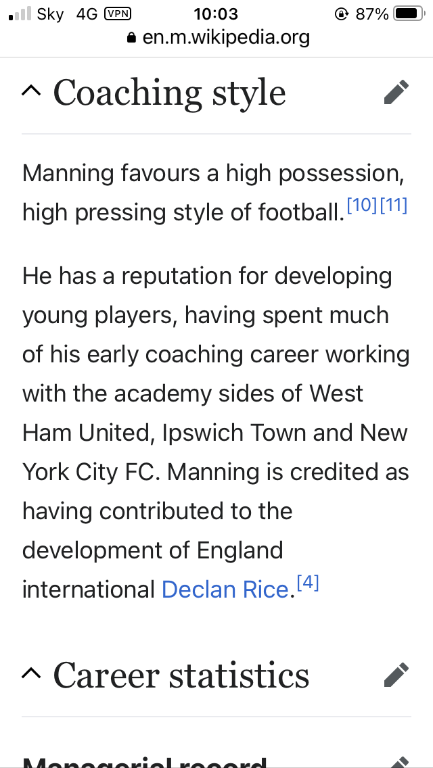Tap the Managerial record edit pencil icon
This screenshot has width=433, height=768.
tap(398, 762)
